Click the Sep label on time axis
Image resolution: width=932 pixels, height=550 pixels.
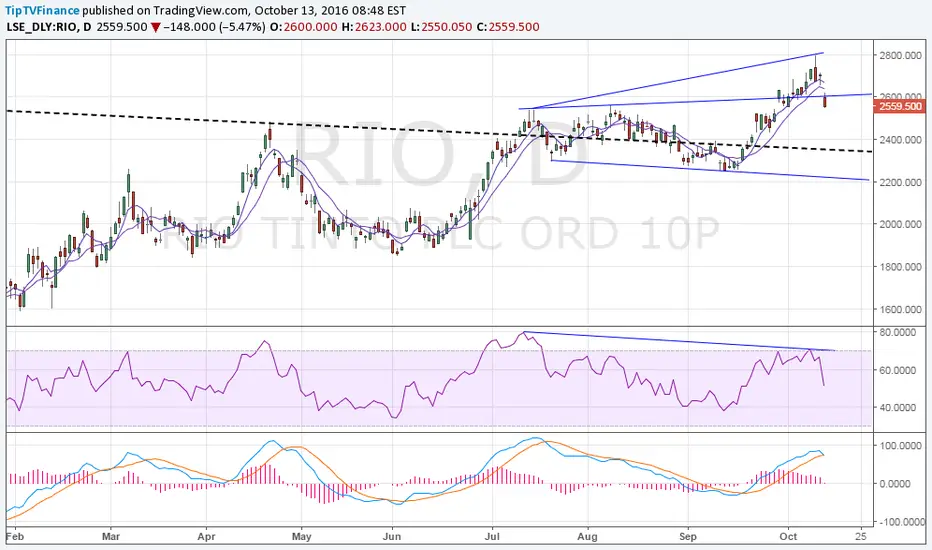688,536
